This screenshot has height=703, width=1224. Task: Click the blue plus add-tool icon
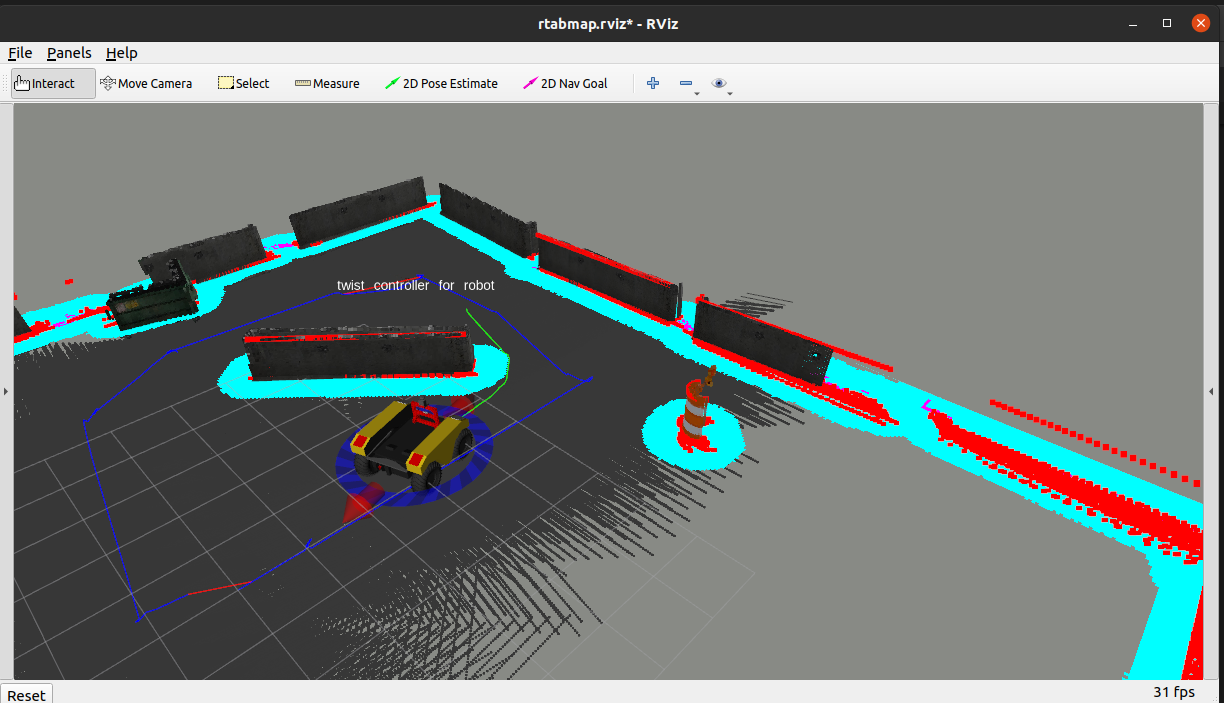653,84
